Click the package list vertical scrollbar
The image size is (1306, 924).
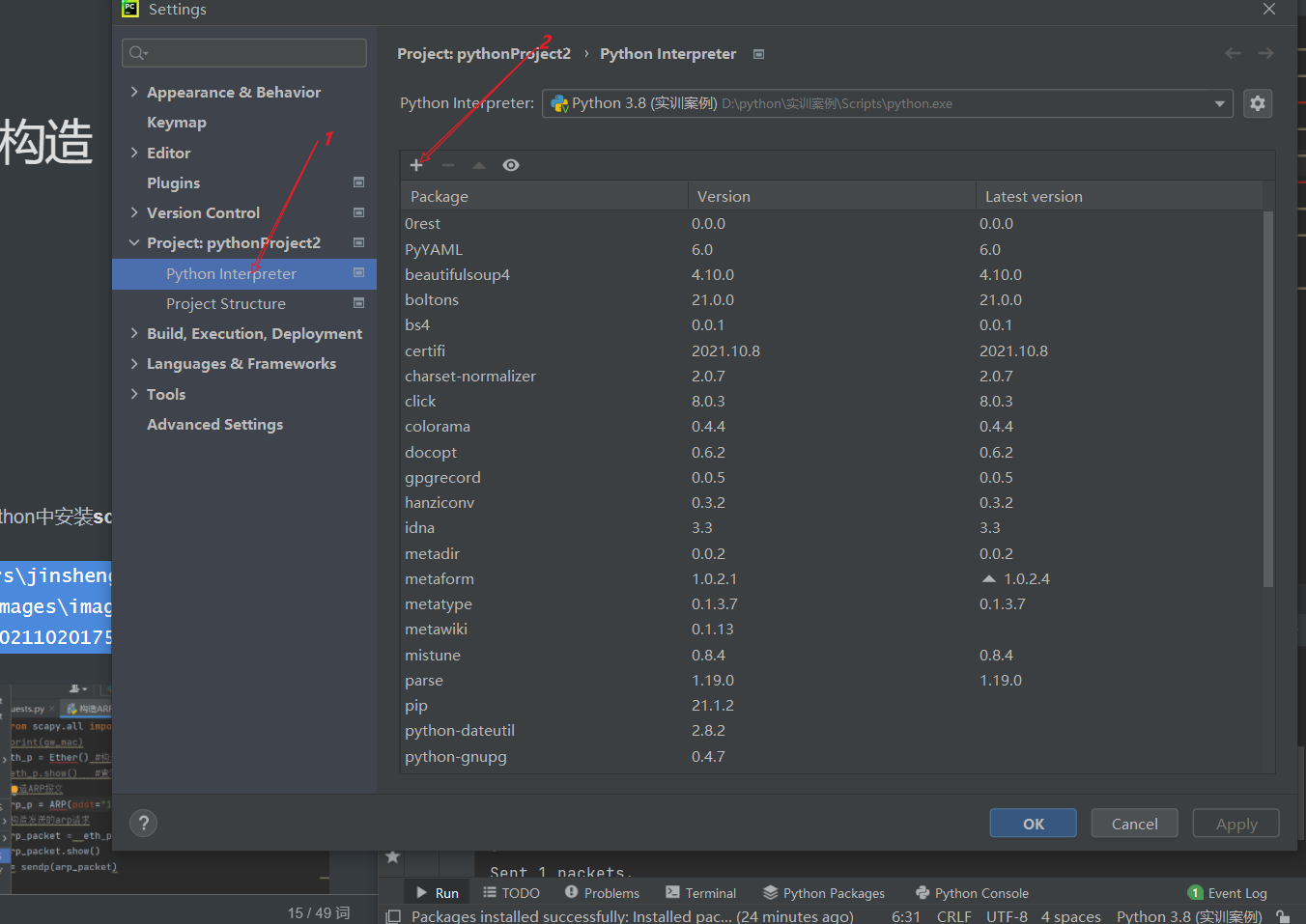(x=1268, y=399)
